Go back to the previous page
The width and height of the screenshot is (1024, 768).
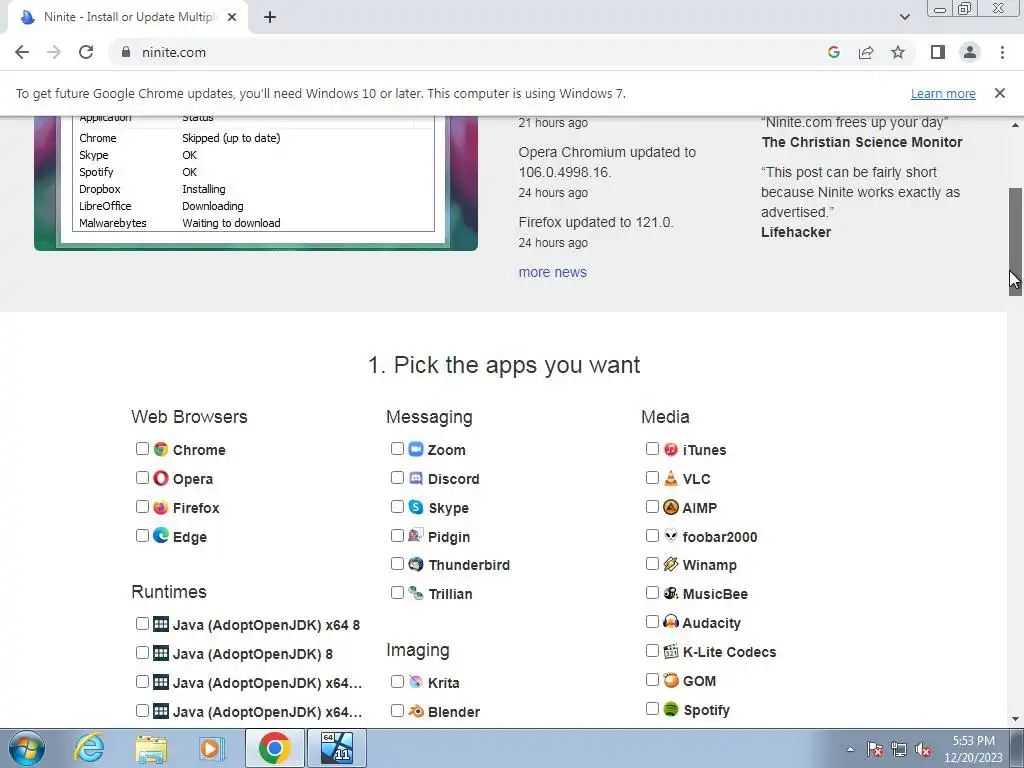22,52
